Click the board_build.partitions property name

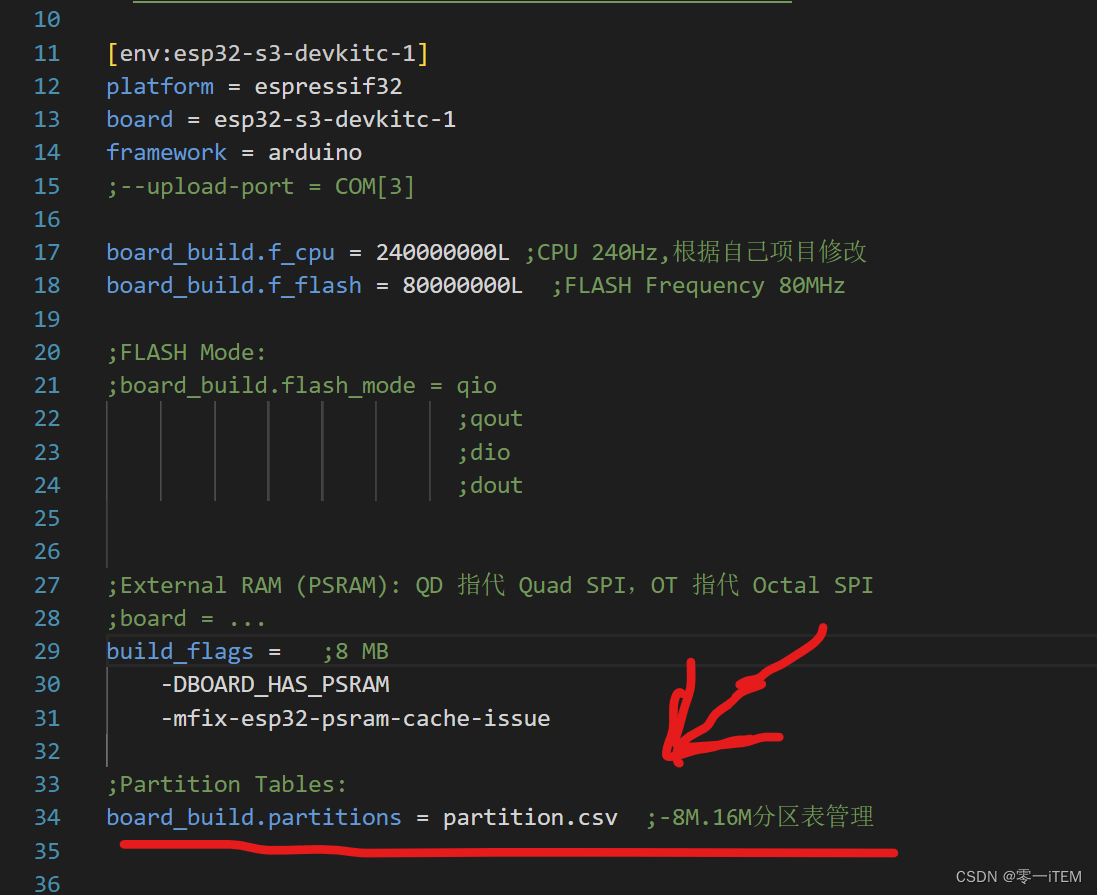[x=253, y=817]
